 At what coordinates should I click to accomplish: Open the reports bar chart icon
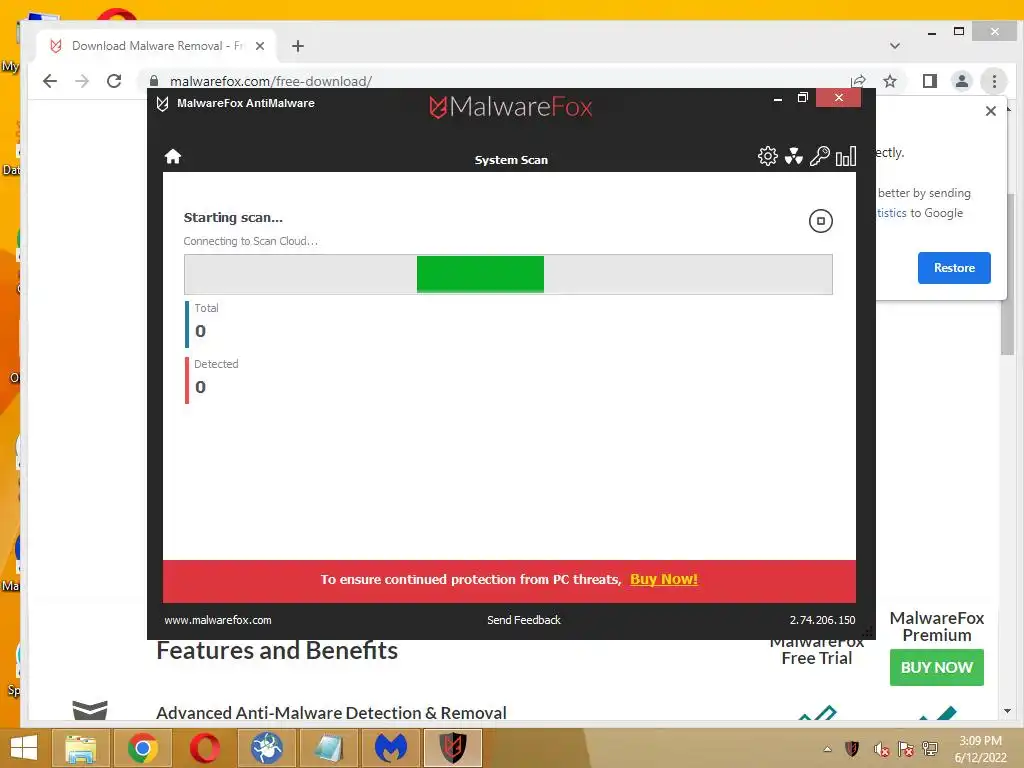846,156
